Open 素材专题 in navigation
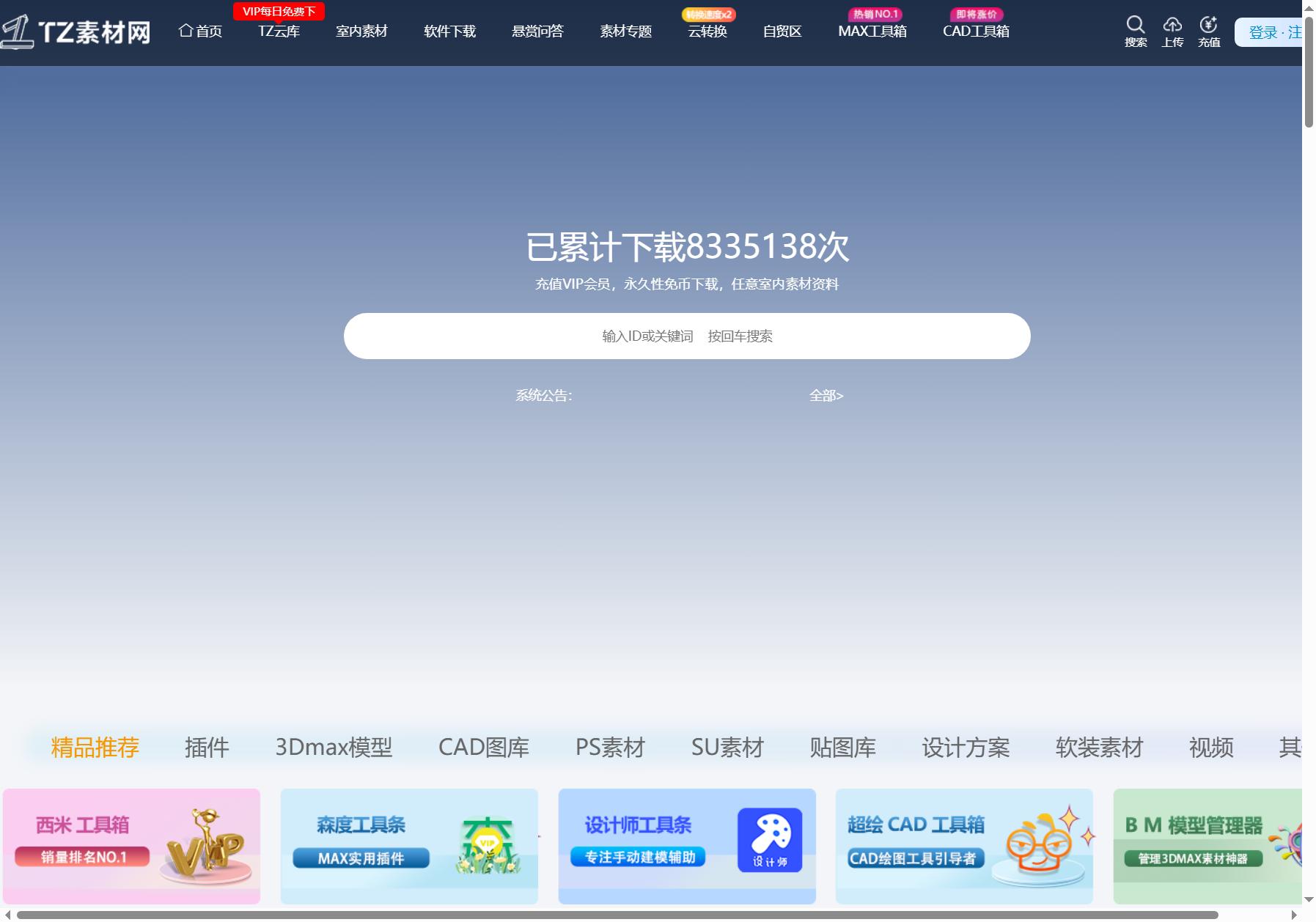 tap(625, 31)
